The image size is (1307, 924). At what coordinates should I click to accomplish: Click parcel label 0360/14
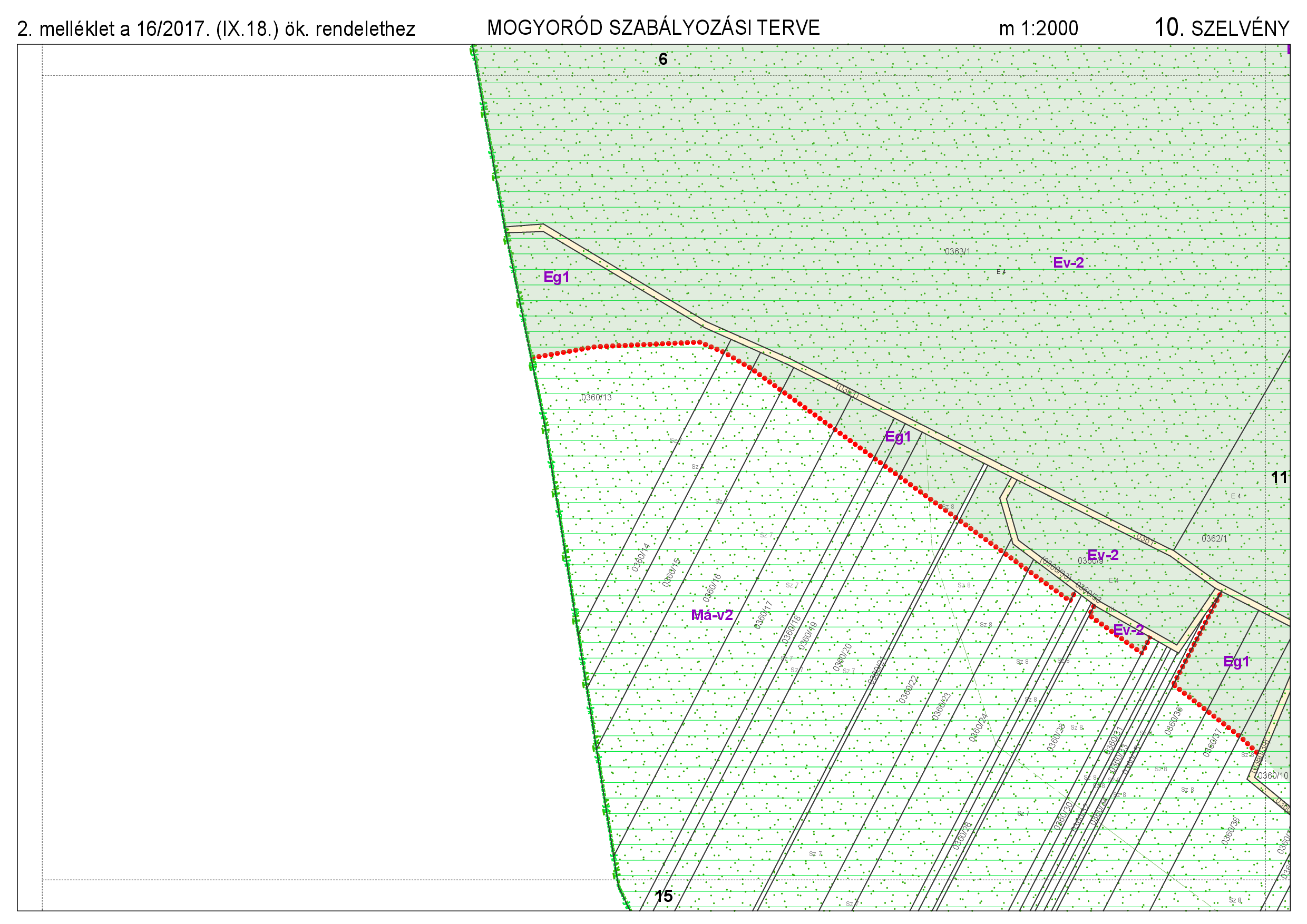[641, 557]
